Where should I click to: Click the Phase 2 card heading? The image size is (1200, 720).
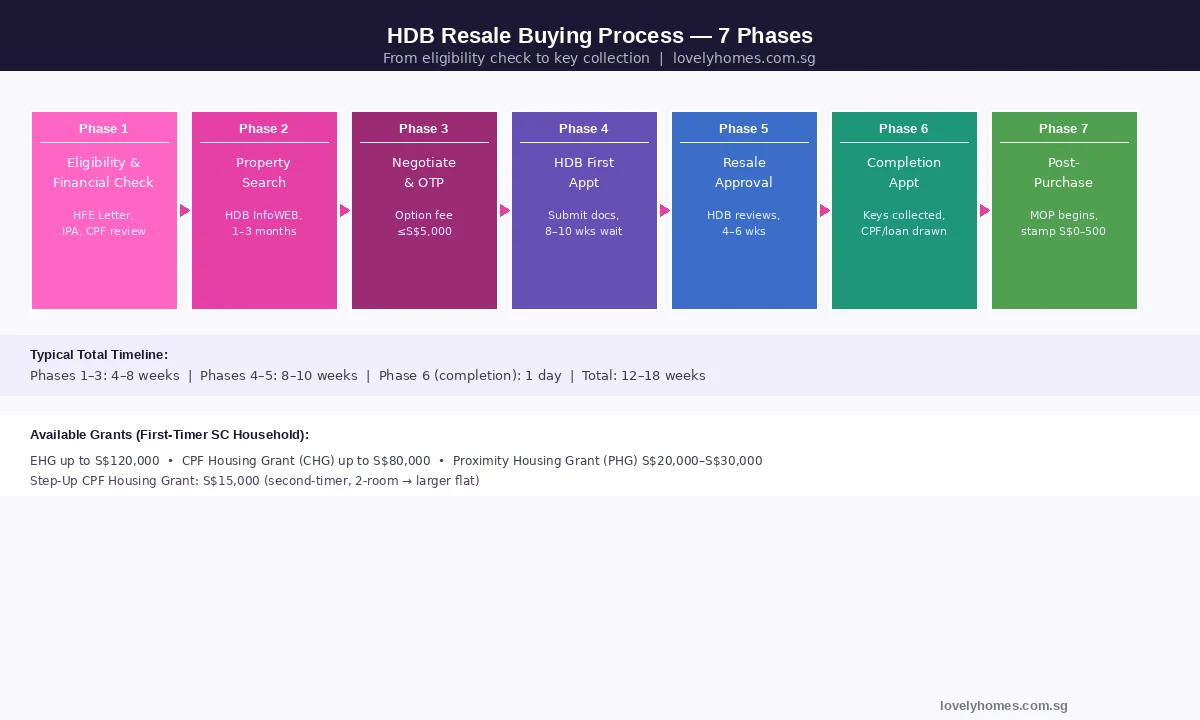(264, 128)
